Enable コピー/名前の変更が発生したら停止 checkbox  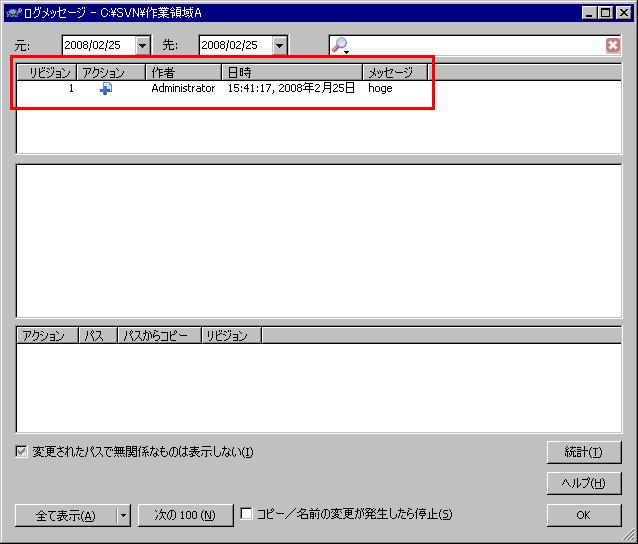click(246, 513)
